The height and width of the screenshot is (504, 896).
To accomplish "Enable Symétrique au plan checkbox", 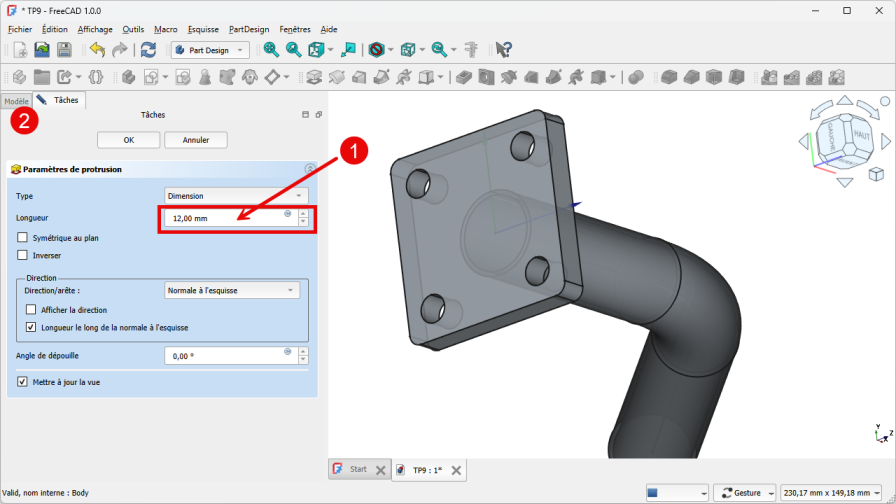I will click(x=23, y=238).
